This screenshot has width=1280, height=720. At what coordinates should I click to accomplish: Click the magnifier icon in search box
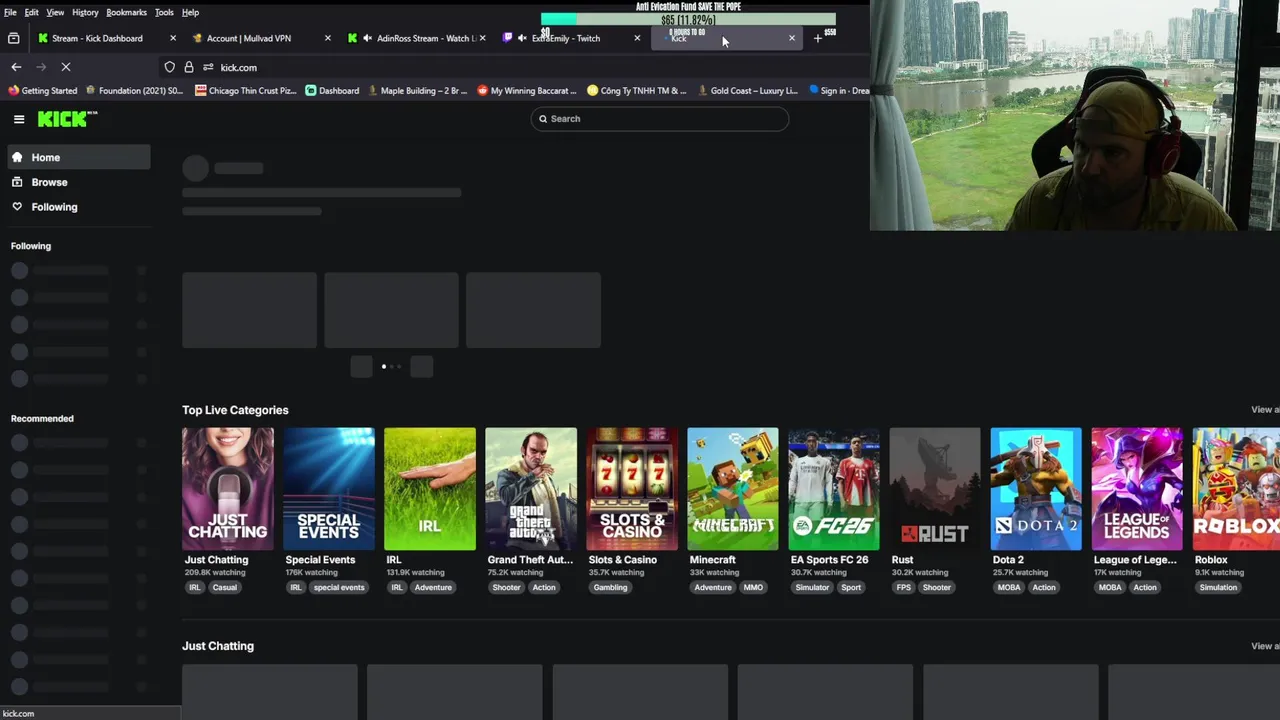543,119
